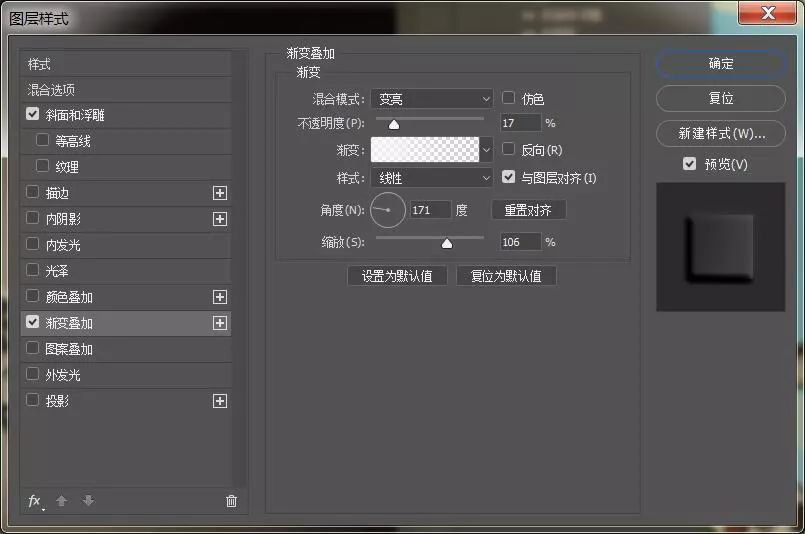Screen dimensions: 805x534
Task: Add another 颜色叠加 effect with plus icon
Action: [220, 297]
